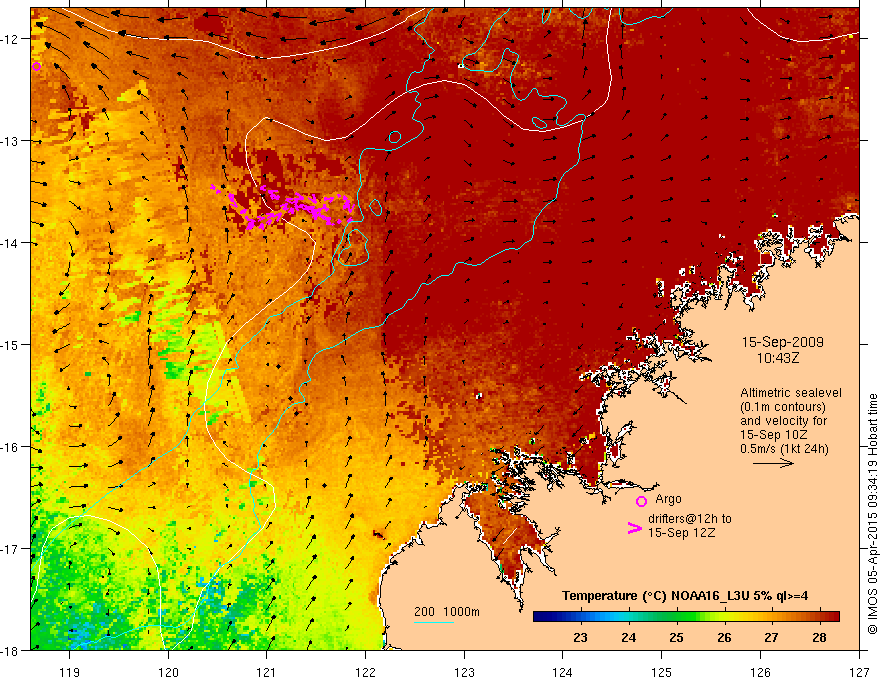Click the 'Temperature (°C) NOAA16_L3U 5% ql>=4' title

click(x=685, y=596)
